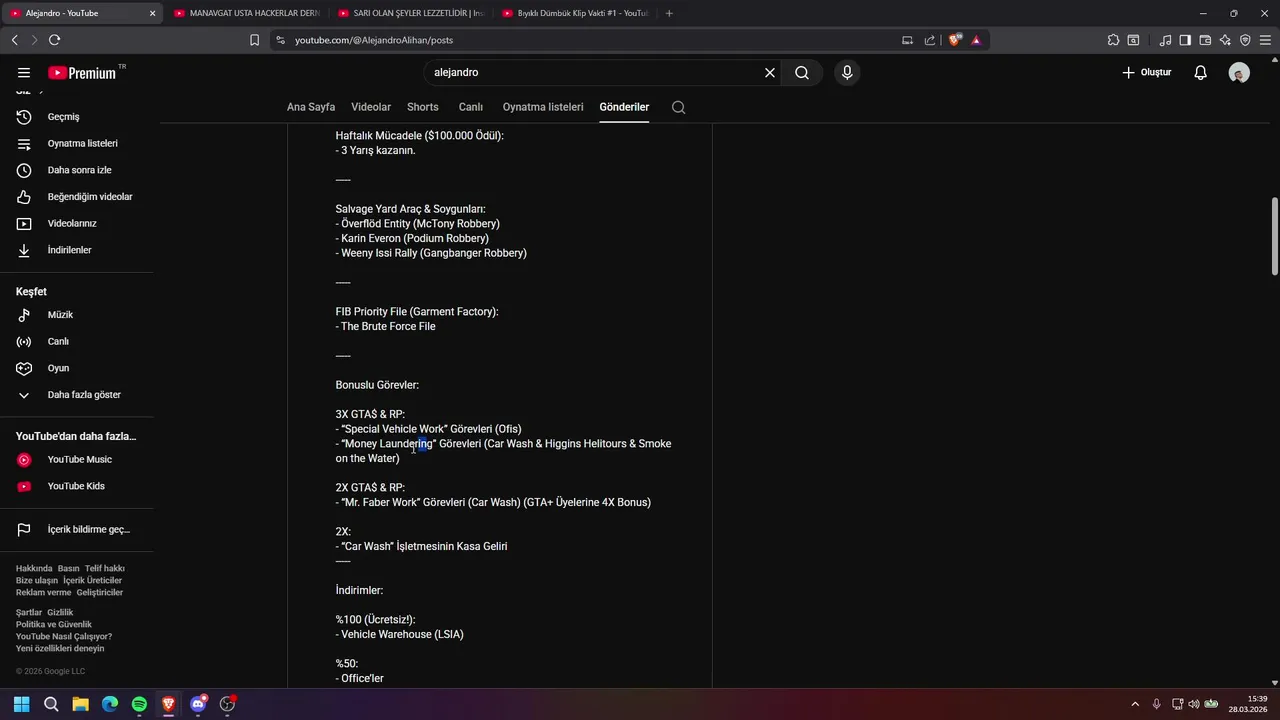
Task: Switch to the Videolar tab
Action: (x=371, y=107)
